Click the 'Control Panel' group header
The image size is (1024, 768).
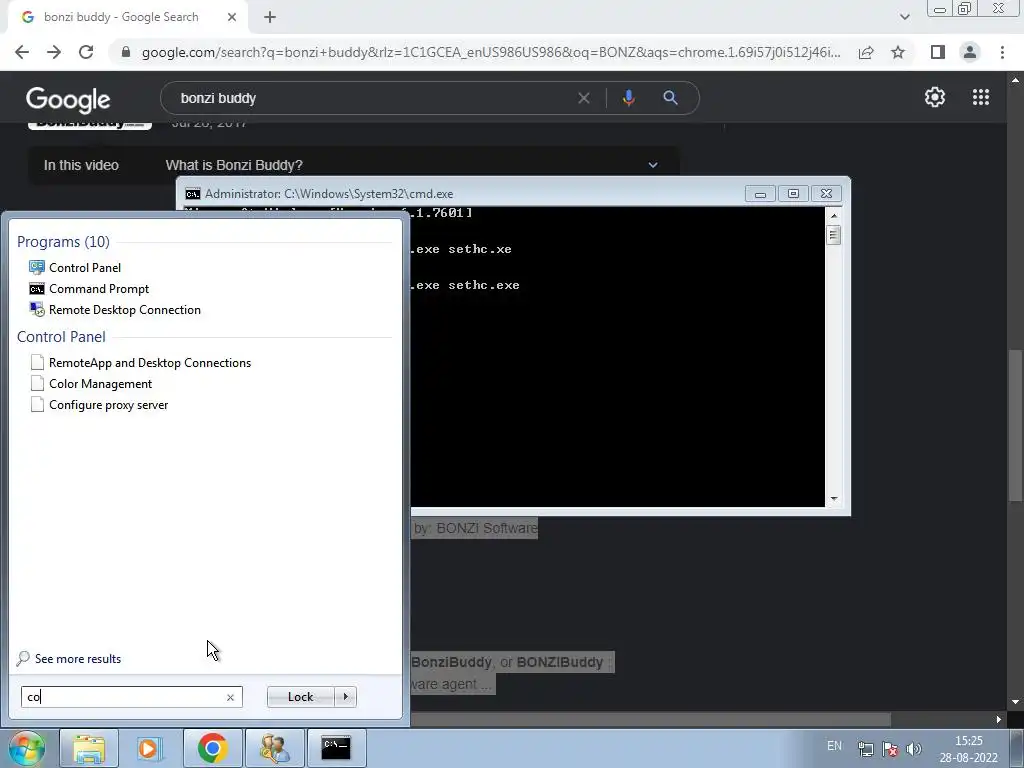61,337
